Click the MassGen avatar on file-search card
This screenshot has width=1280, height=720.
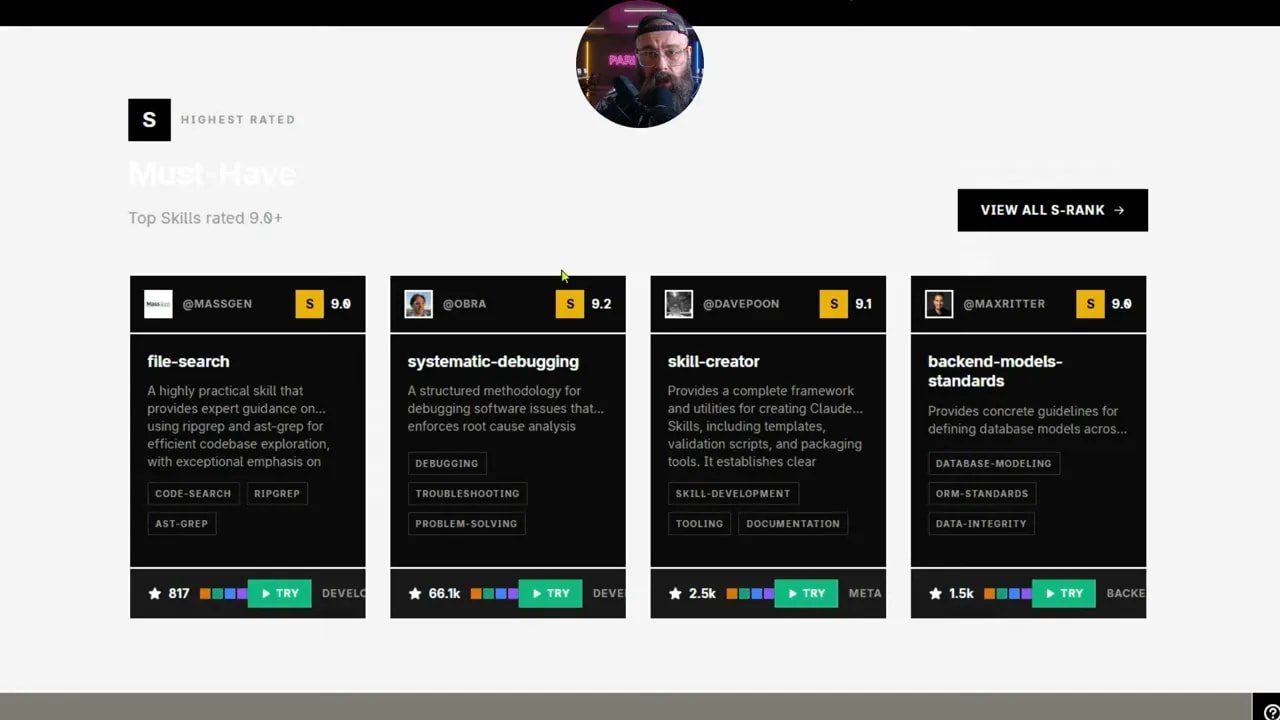[x=158, y=303]
